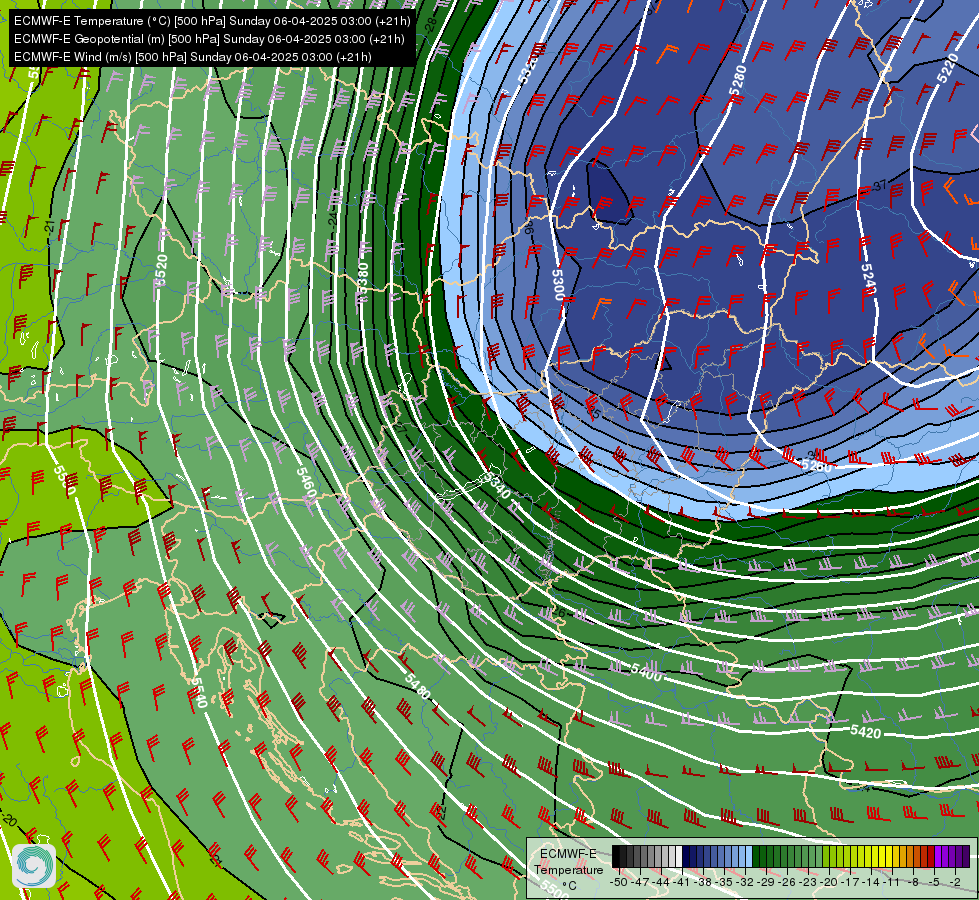Select the light blue -32 swatch in legend
Screen dimensions: 979x900
[749, 856]
